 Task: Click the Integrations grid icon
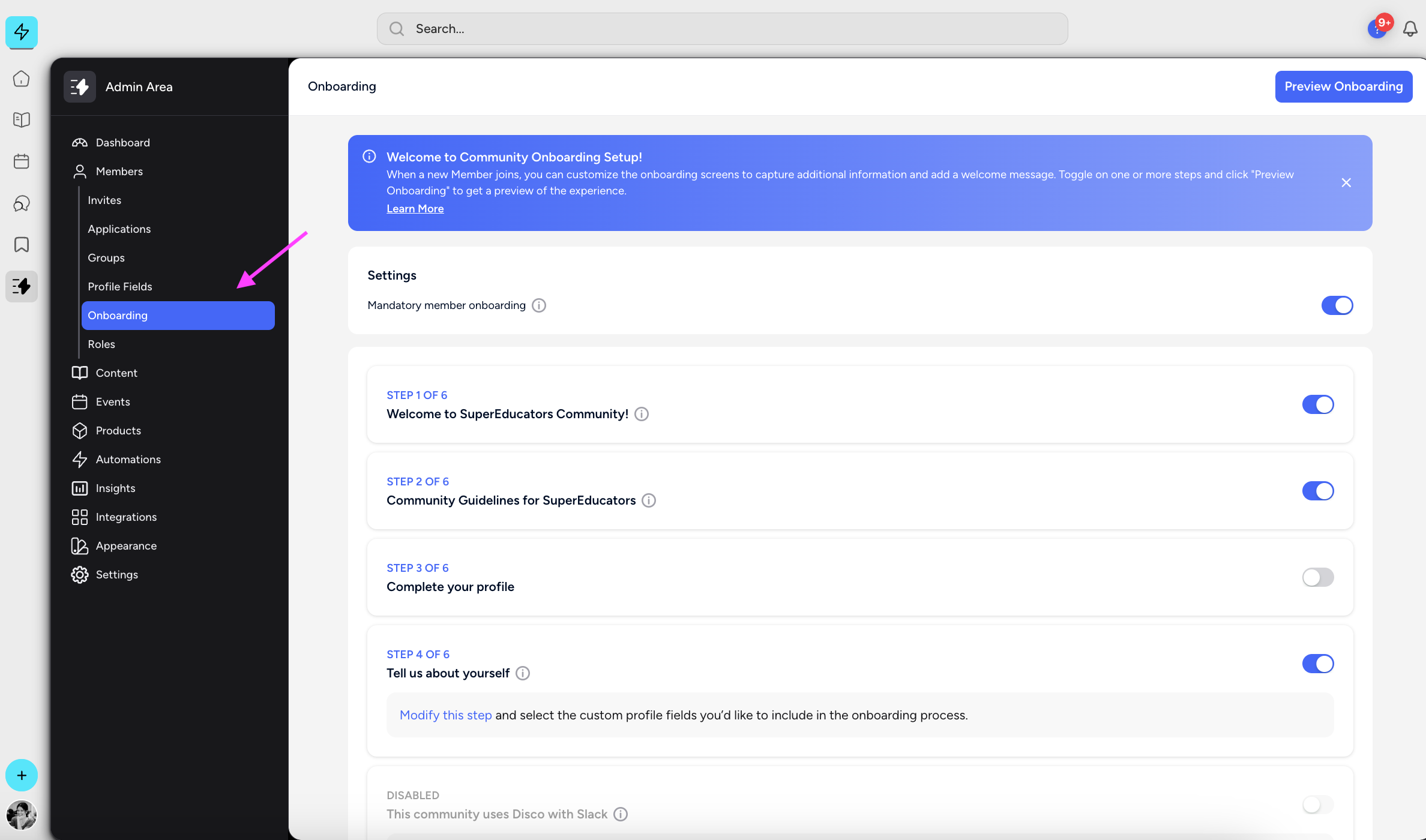(x=80, y=517)
